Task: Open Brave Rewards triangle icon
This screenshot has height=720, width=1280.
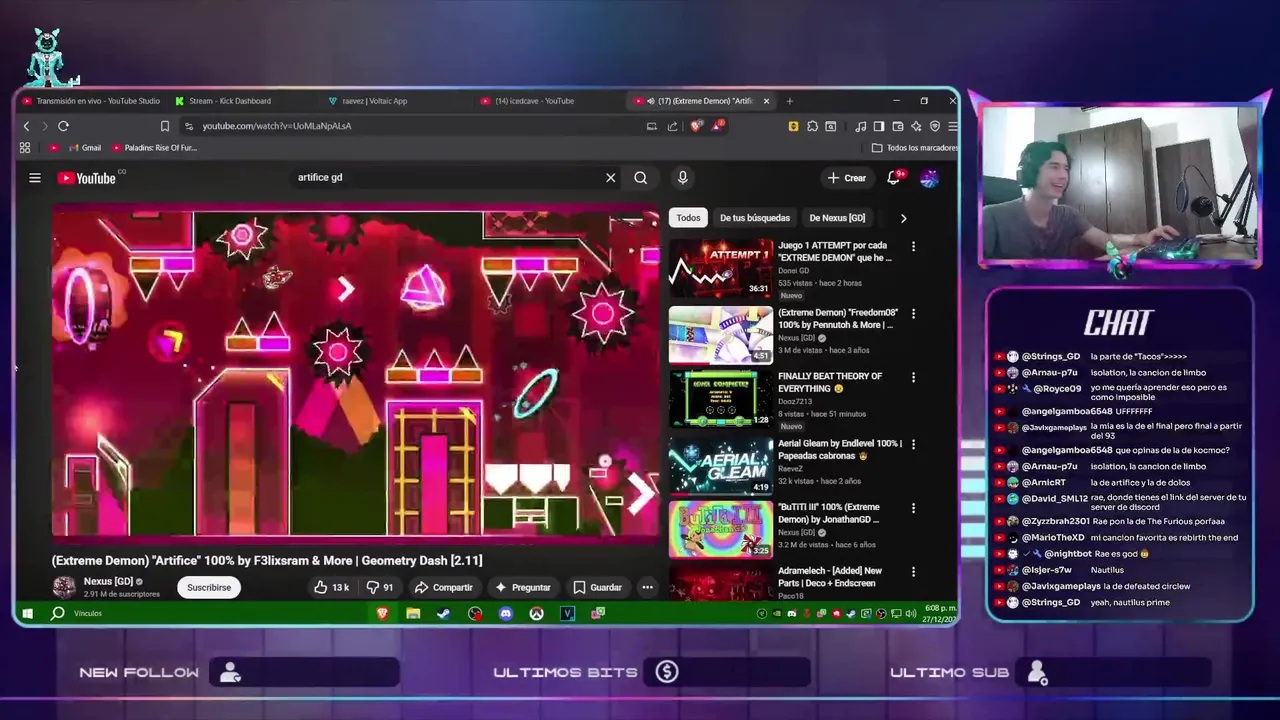Action: pyautogui.click(x=717, y=126)
